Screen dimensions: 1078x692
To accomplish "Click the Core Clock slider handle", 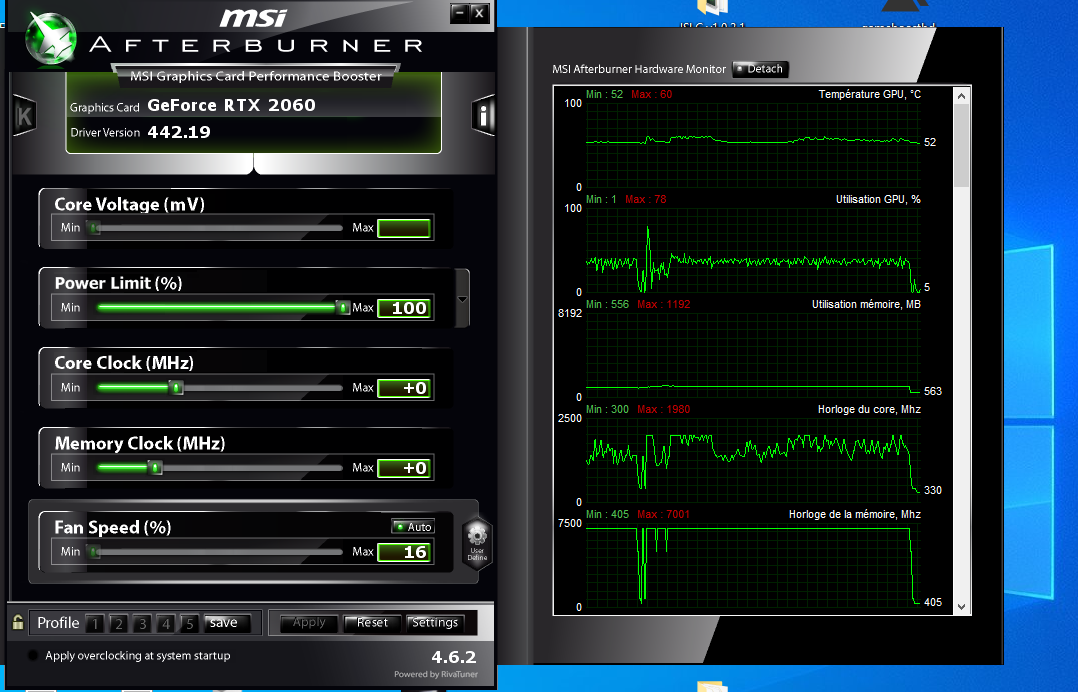I will coord(176,388).
